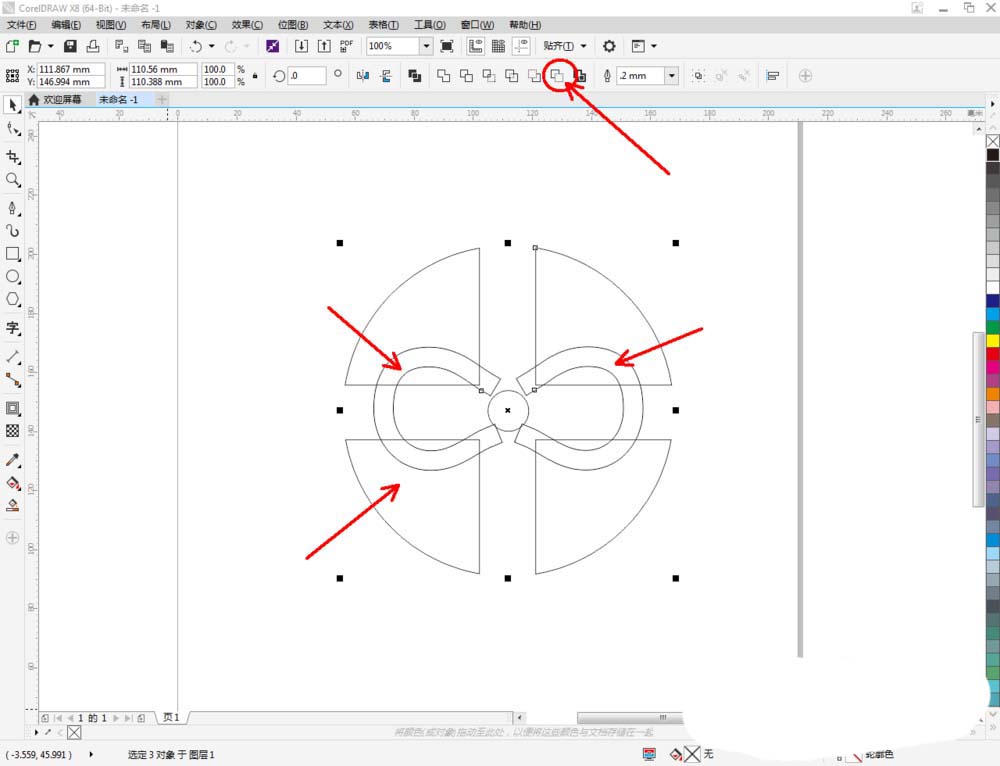Open the 效果(C) menu
This screenshot has height=766, width=1000.
point(247,25)
